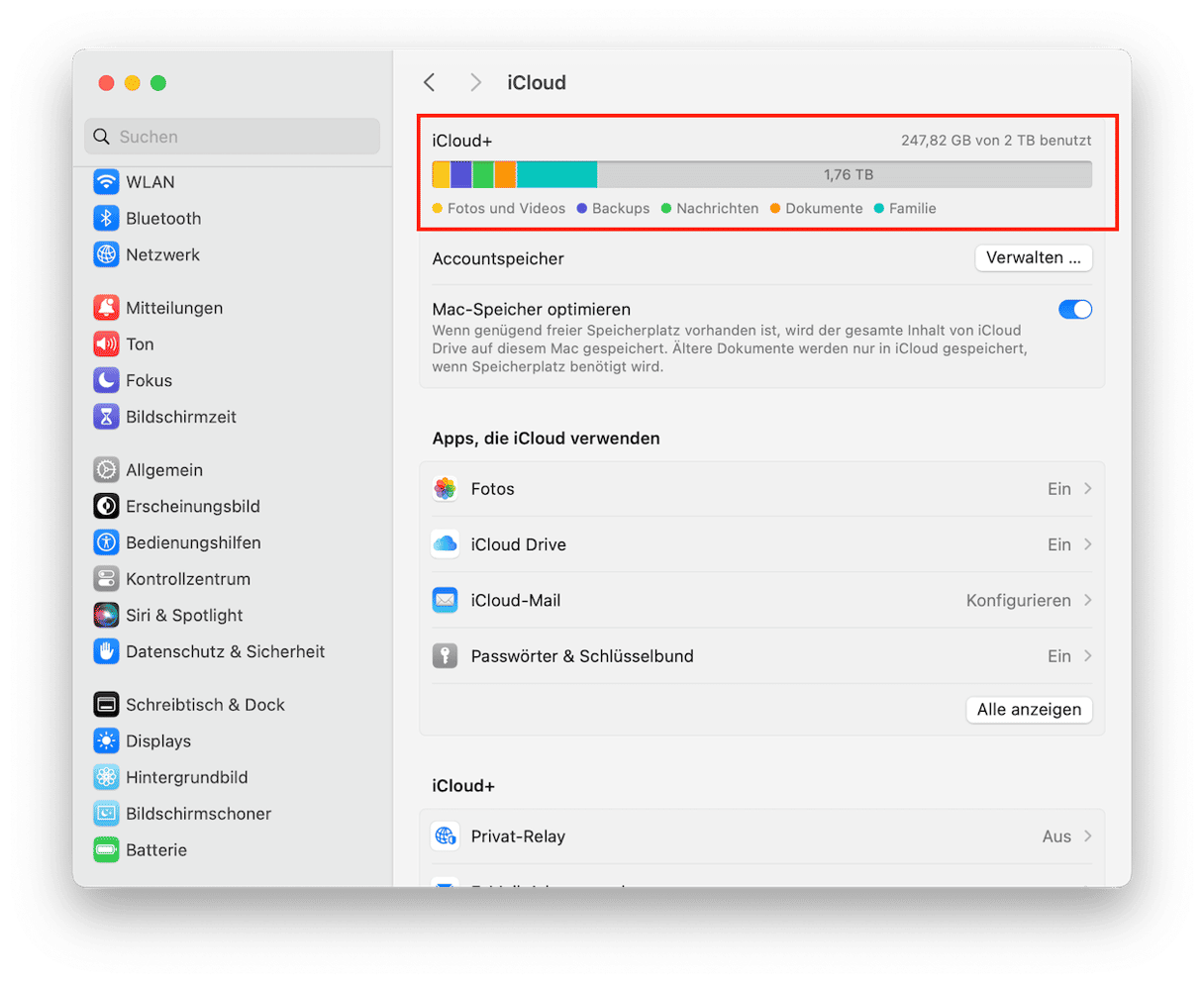Click the Siri & Spotlight icon
1204x983 pixels.
tap(106, 615)
